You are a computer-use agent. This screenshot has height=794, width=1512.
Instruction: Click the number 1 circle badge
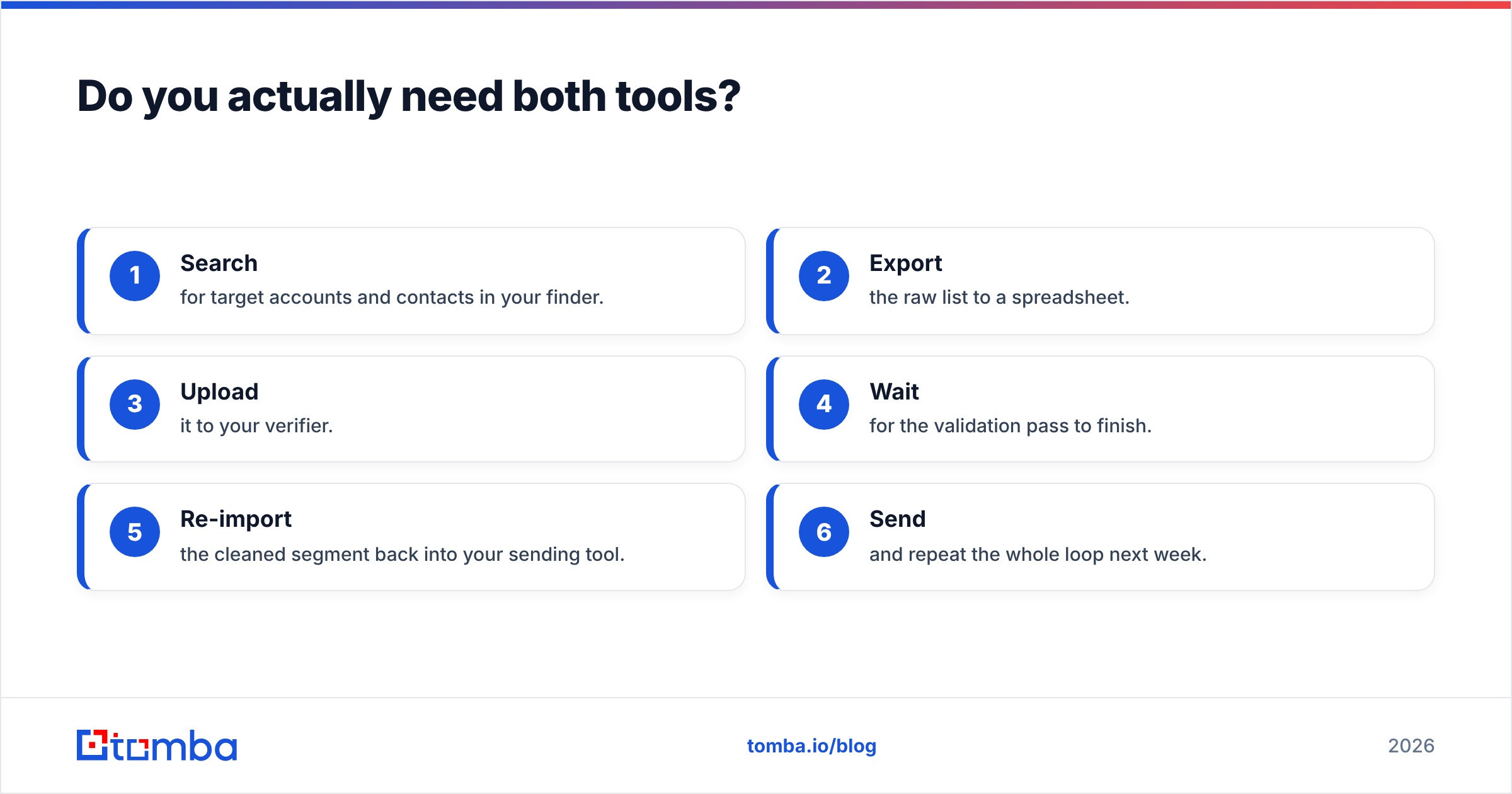(x=135, y=276)
